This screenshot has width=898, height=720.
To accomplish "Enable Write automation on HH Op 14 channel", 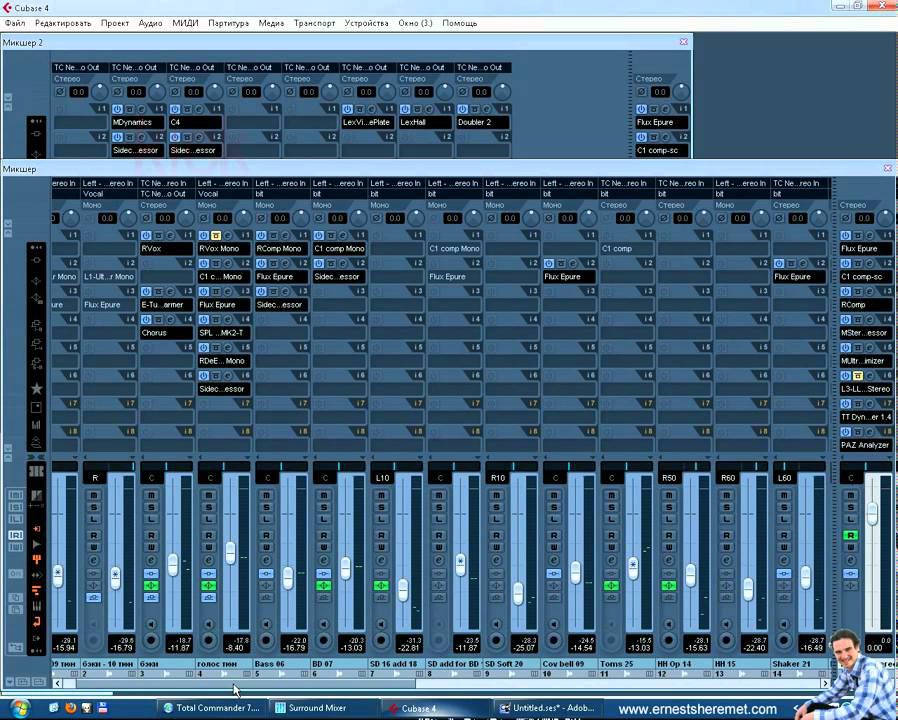I will pyautogui.click(x=669, y=547).
